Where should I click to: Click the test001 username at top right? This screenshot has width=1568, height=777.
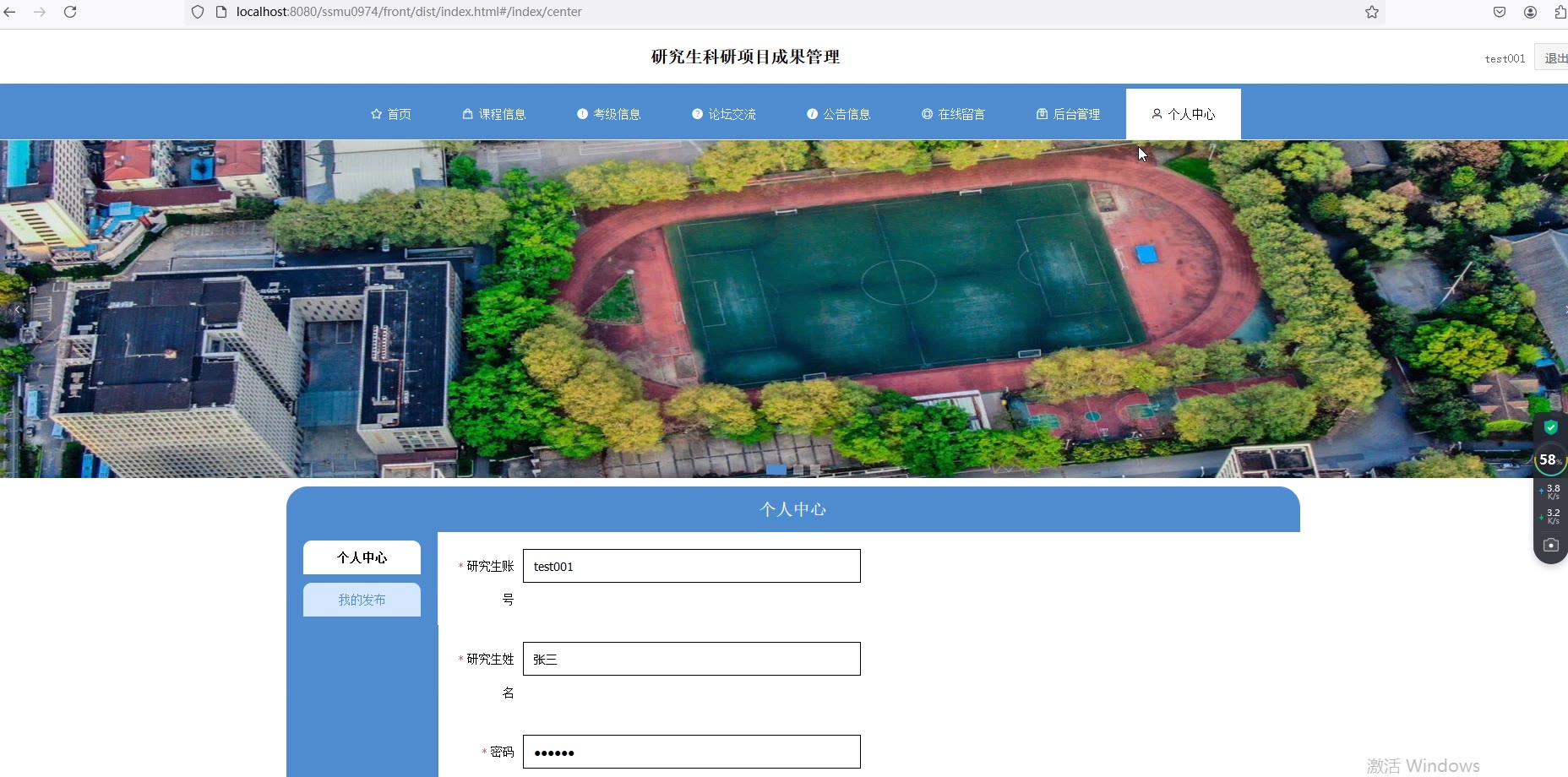point(1505,58)
